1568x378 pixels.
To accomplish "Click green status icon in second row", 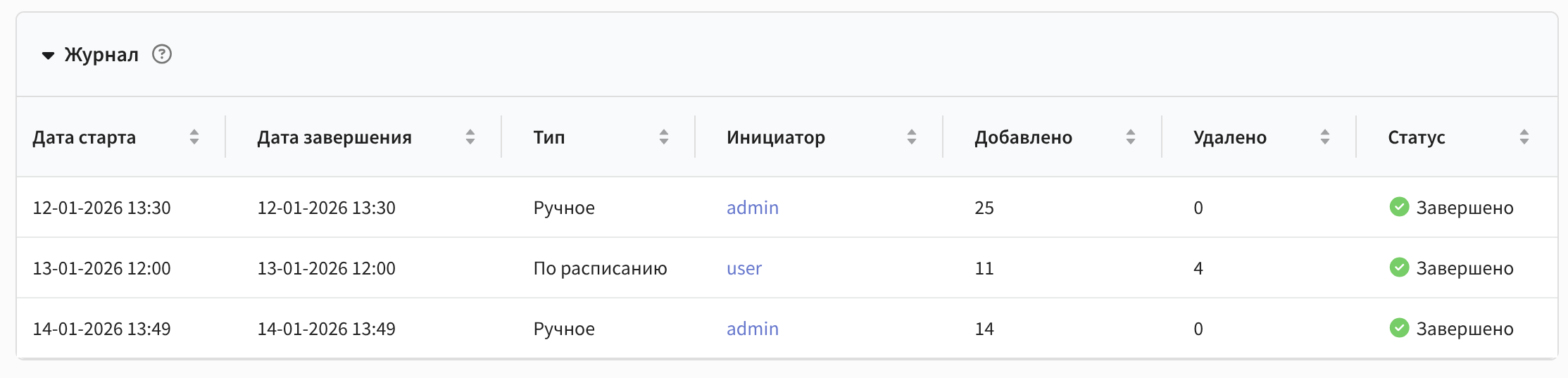I will [x=1399, y=267].
